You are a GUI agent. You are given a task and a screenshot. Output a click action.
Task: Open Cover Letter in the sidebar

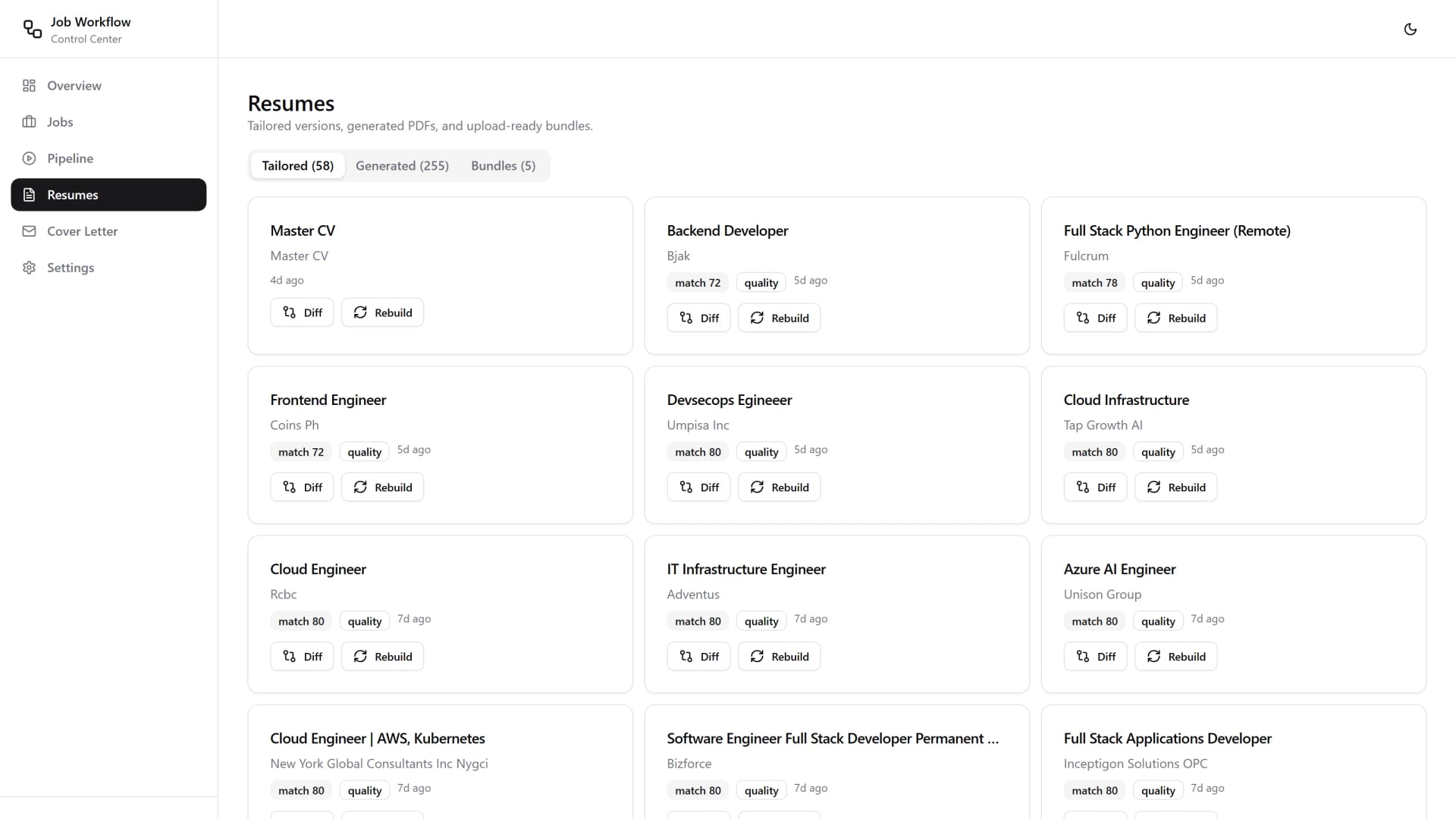click(x=108, y=231)
